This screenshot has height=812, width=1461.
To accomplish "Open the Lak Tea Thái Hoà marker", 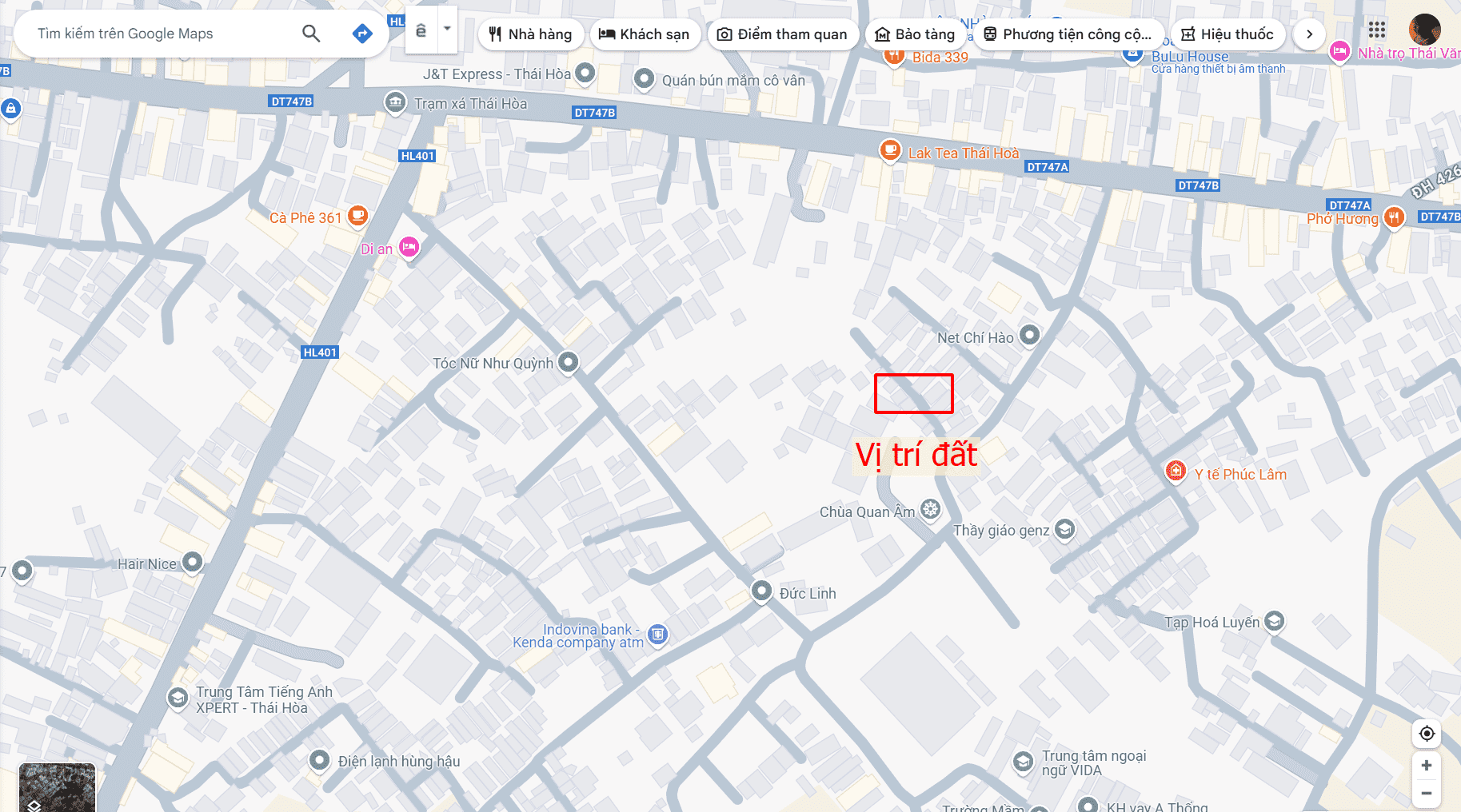I will (x=890, y=150).
